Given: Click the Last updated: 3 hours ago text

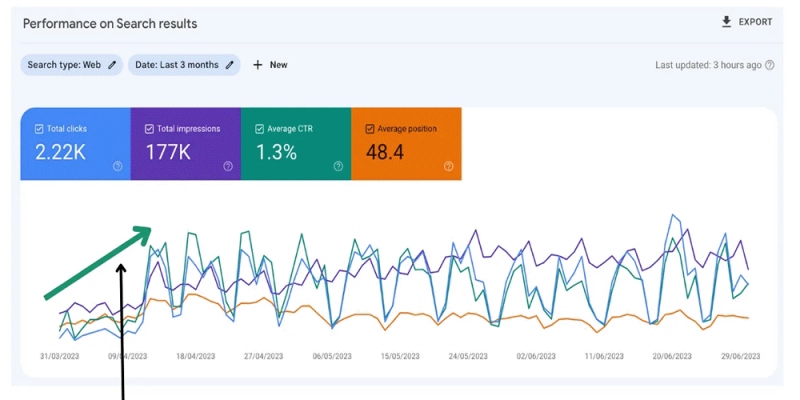Looking at the screenshot, I should pos(708,65).
